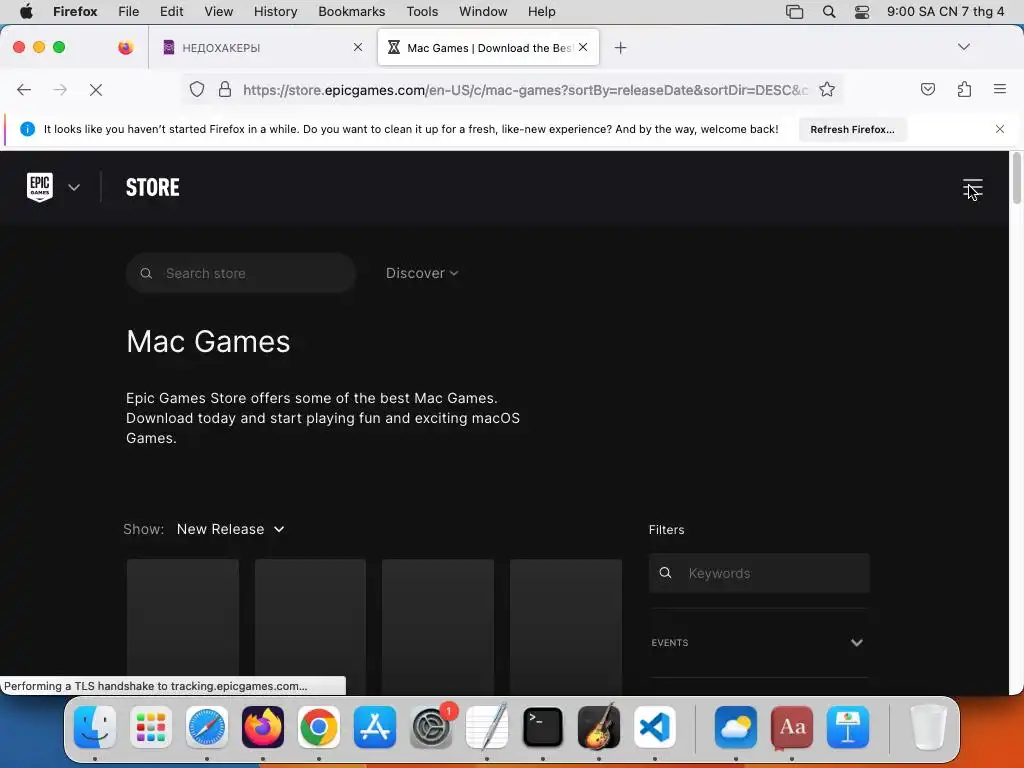Viewport: 1024px width, 768px height.
Task: Open System Preferences from the dock
Action: tap(431, 727)
